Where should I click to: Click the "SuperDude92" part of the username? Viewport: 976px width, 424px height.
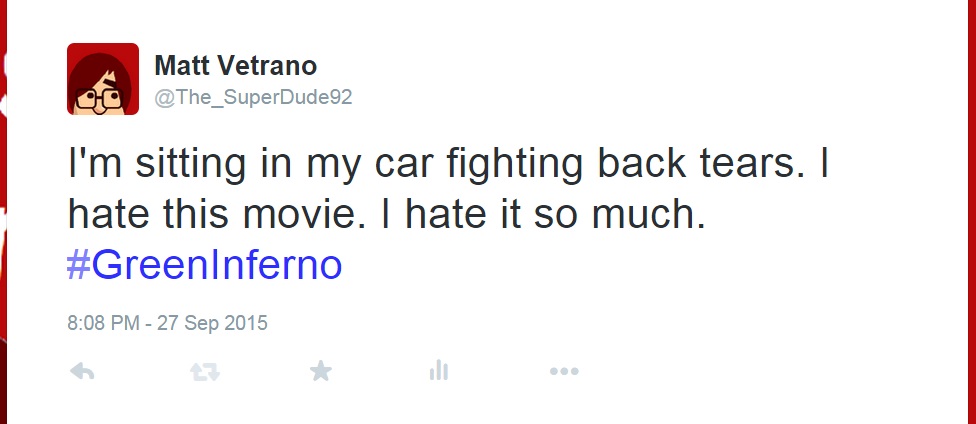[x=296, y=96]
